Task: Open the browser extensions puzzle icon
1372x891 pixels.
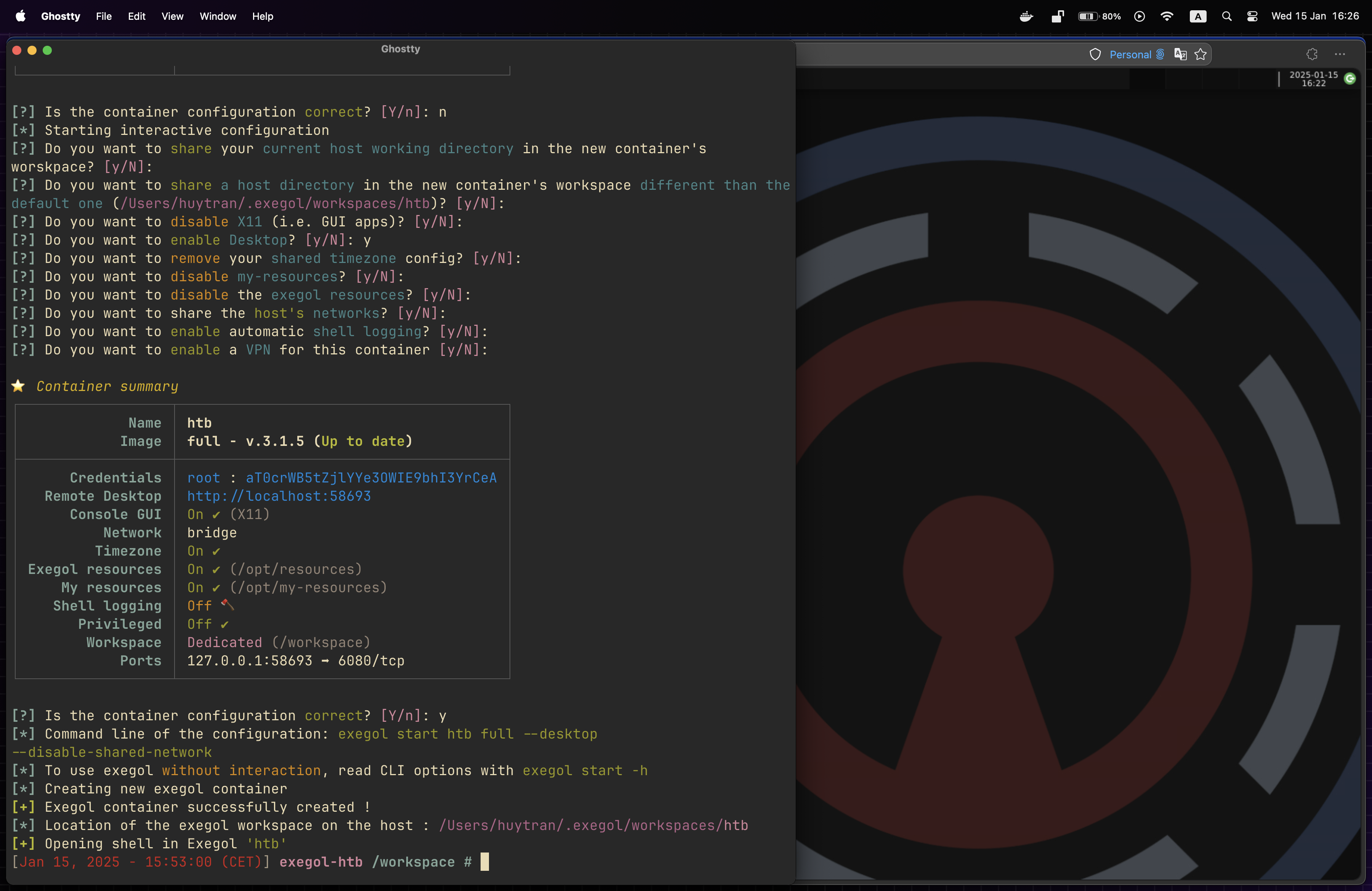Action: [x=1312, y=54]
